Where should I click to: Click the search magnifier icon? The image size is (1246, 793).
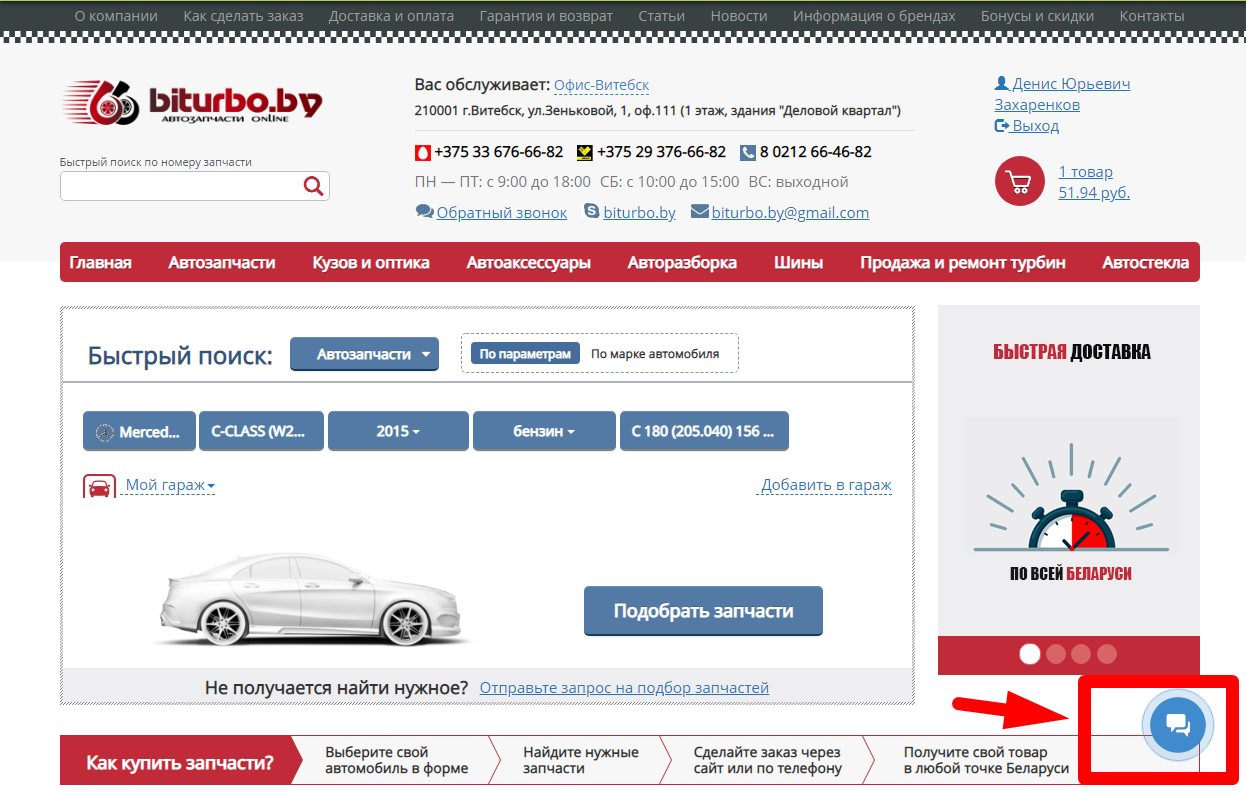(313, 186)
